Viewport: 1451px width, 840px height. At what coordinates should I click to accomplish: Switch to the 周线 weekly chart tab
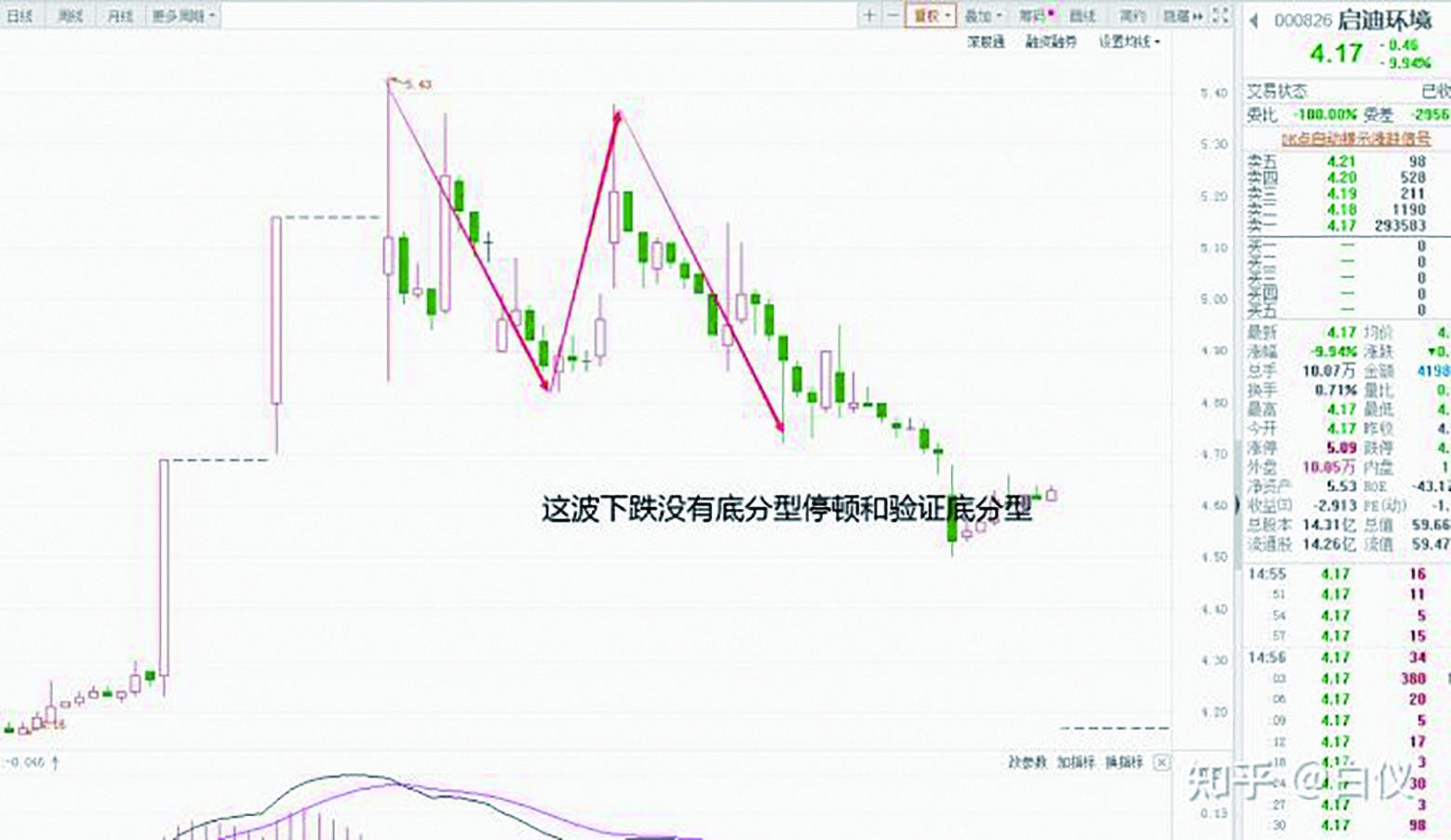click(70, 16)
